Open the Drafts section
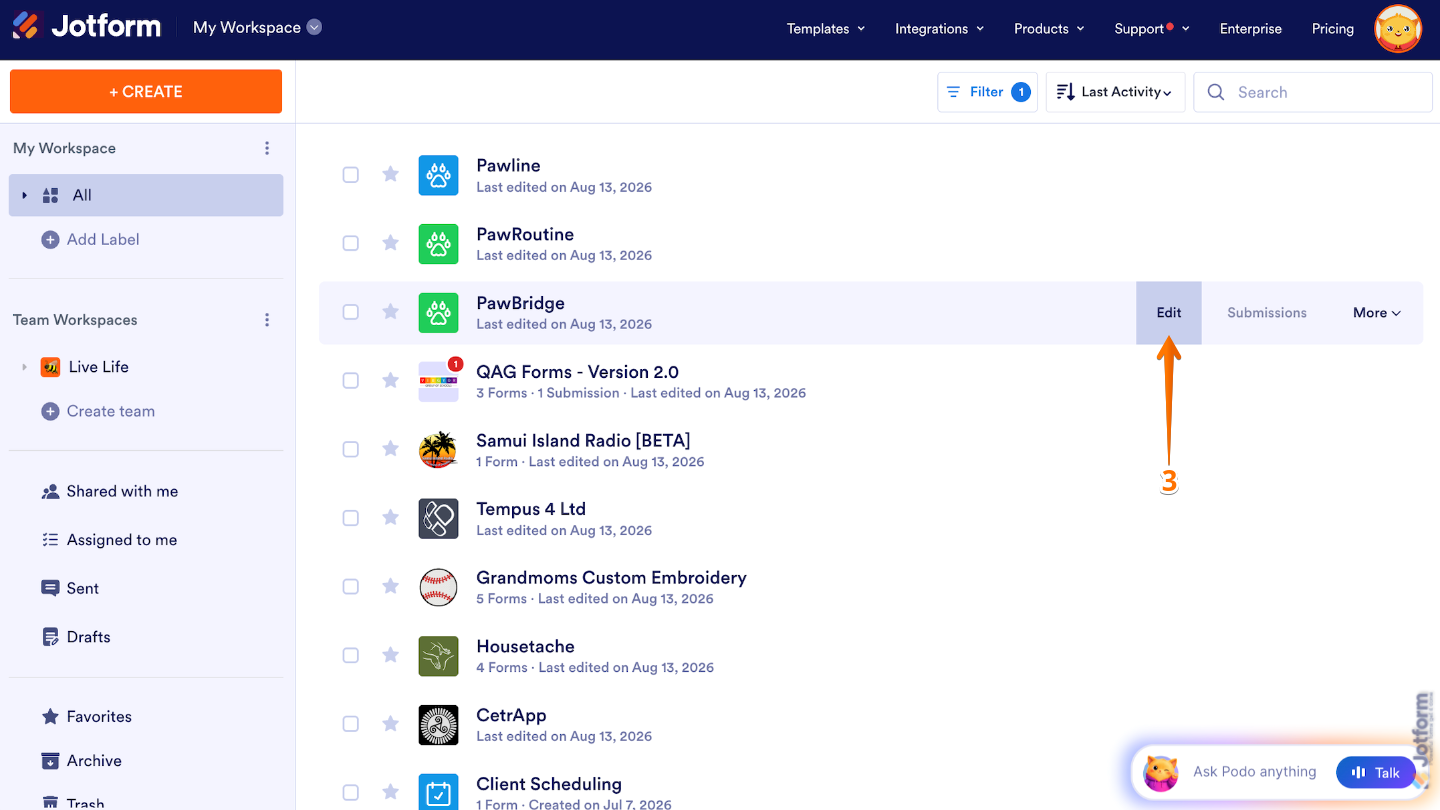Image resolution: width=1440 pixels, height=810 pixels. click(76, 637)
